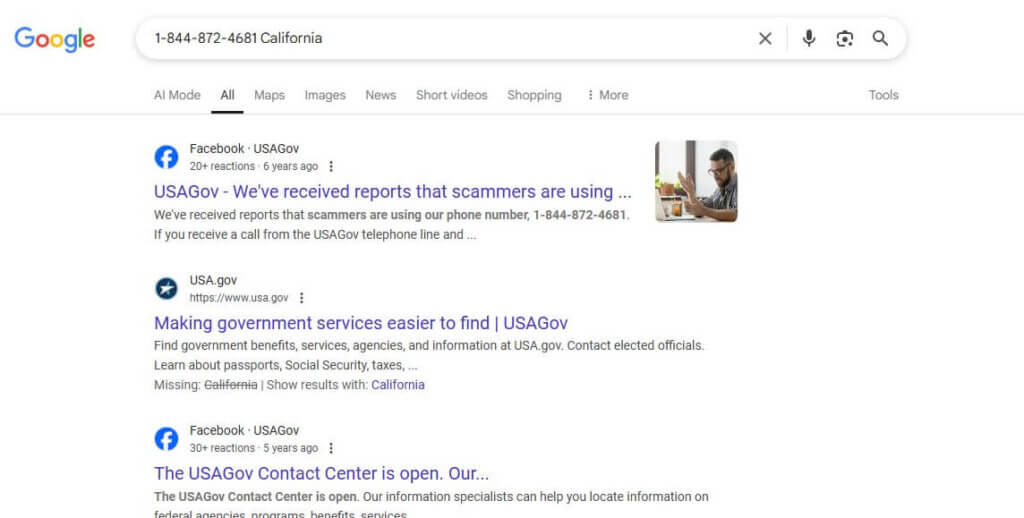Switch to the Shopping tab
Viewport: 1024px width, 518px height.
(534, 95)
